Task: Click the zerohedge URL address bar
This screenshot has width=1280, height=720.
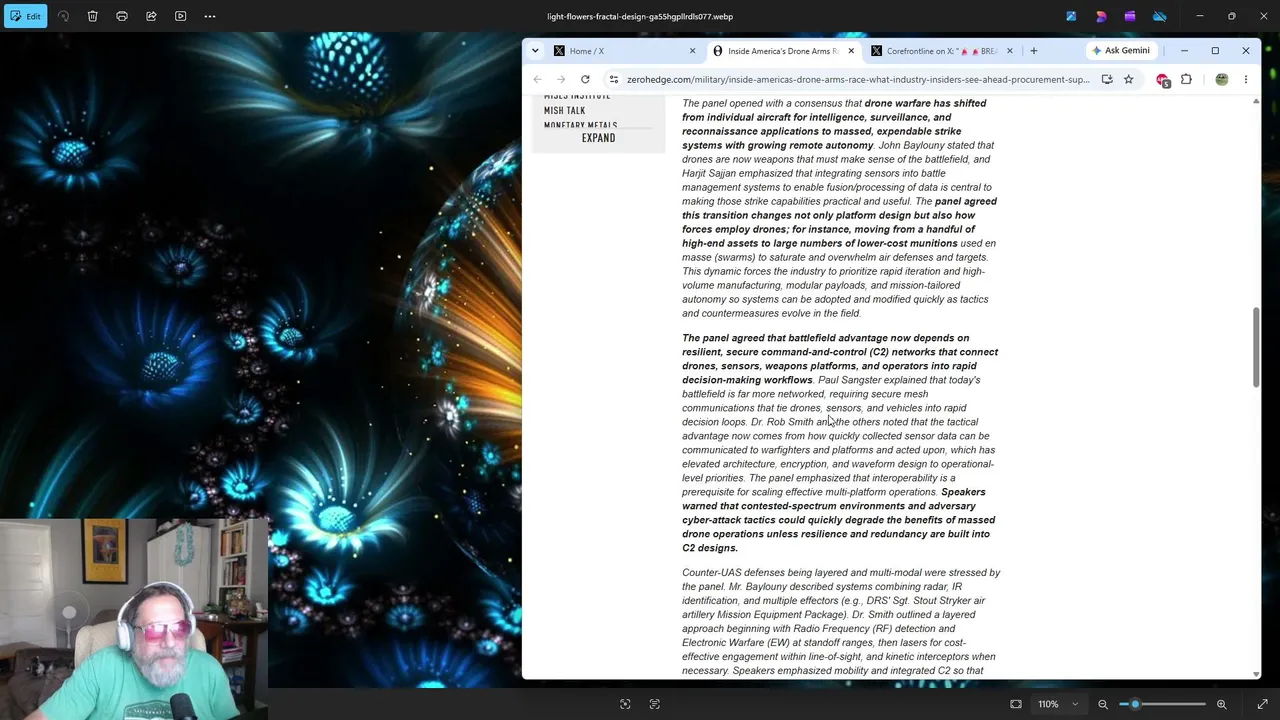Action: click(x=858, y=80)
